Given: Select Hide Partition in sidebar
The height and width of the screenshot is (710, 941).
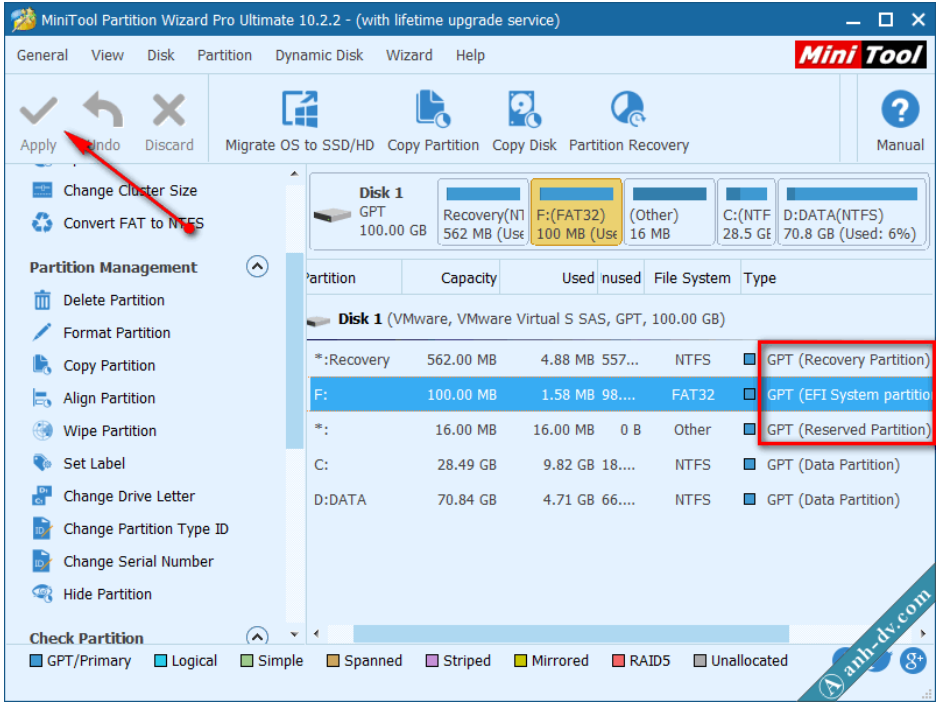Looking at the screenshot, I should [107, 594].
